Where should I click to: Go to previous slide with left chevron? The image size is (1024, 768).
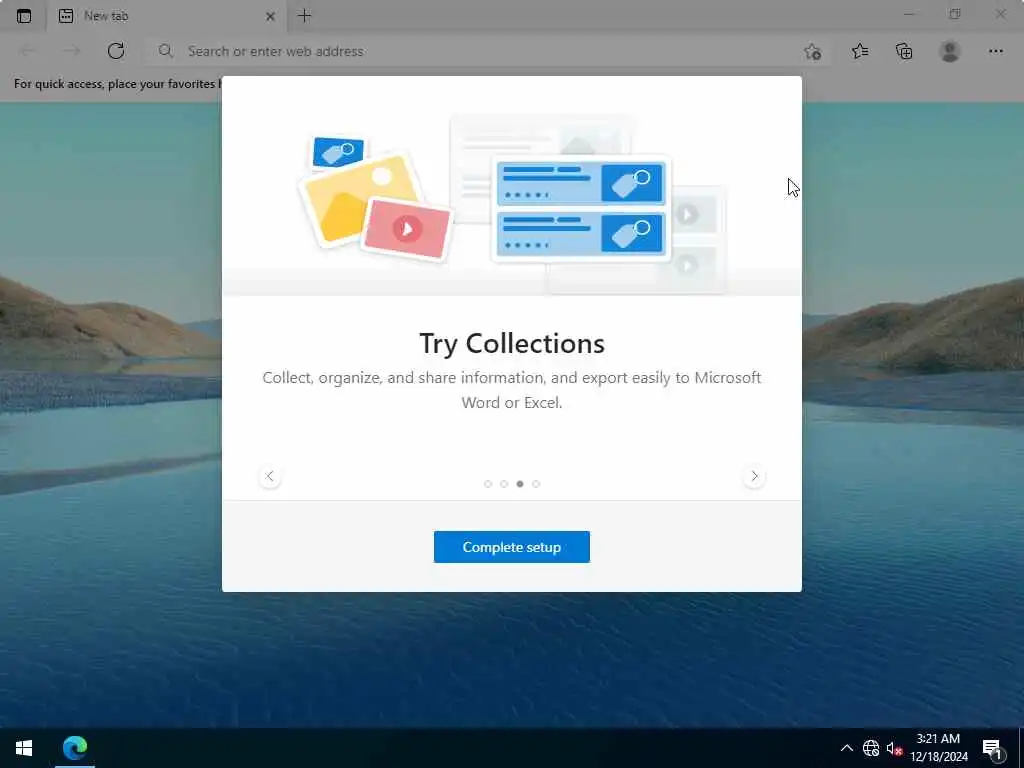(270, 476)
